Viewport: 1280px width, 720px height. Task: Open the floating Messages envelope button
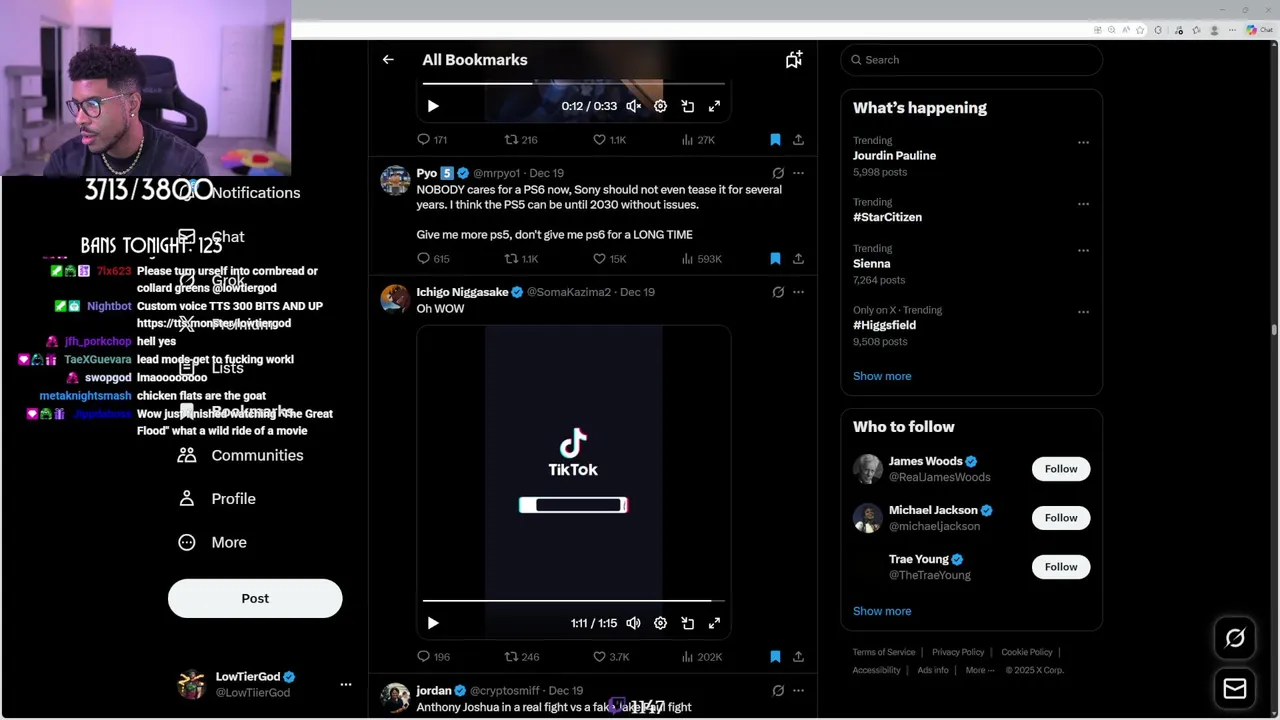pyautogui.click(x=1235, y=689)
